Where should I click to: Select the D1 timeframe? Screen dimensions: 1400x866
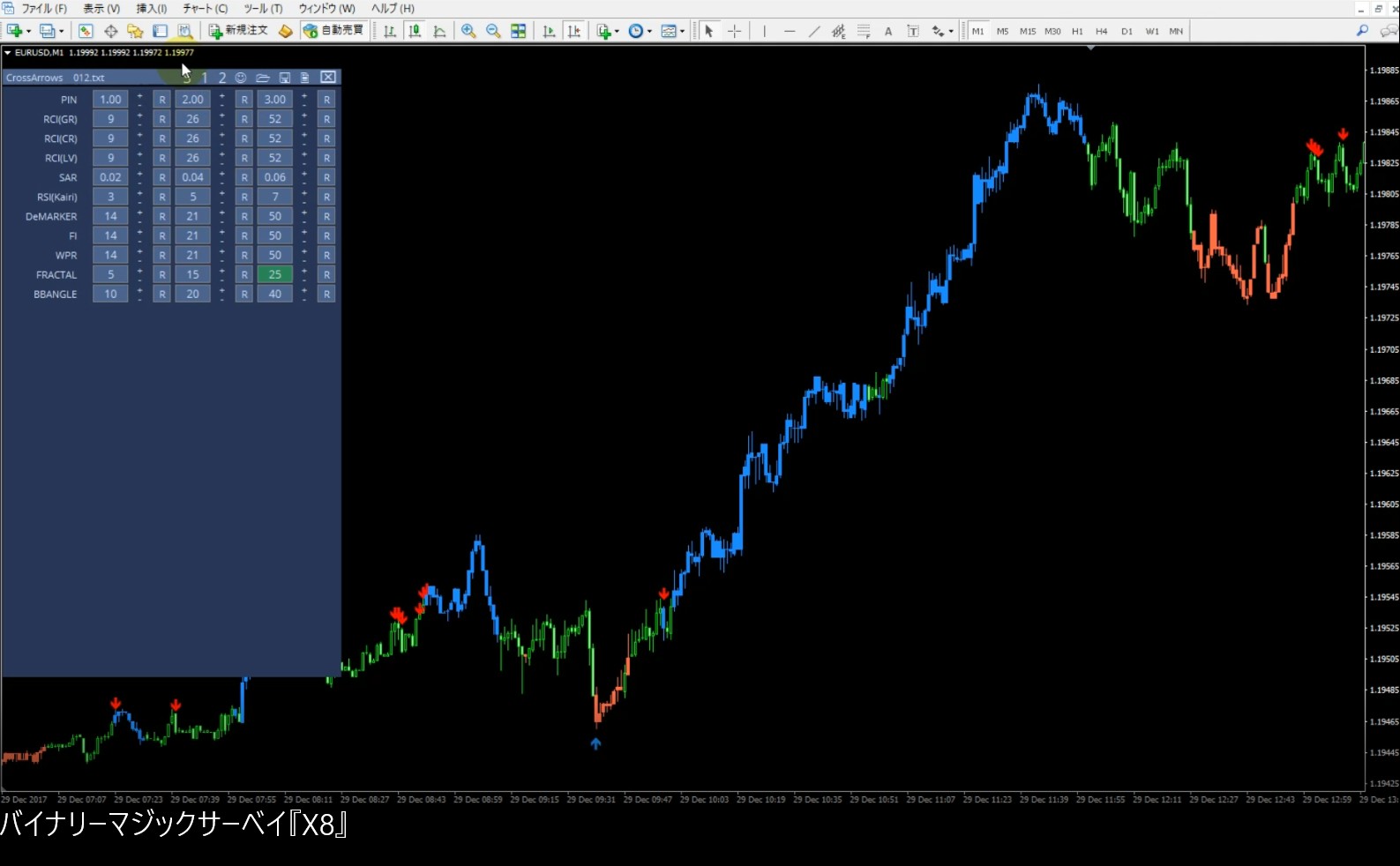coord(1127,31)
